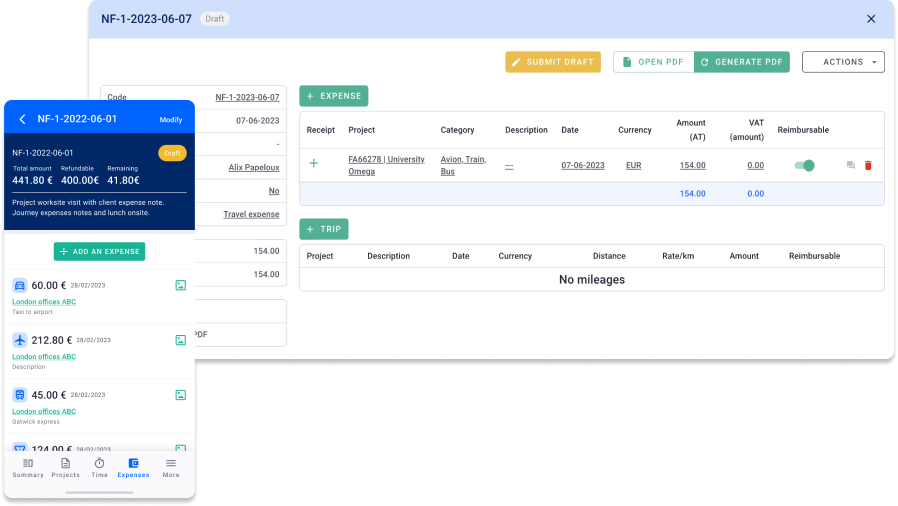Screen dimensions: 898x506
Task: Open London offices ABC link under 45.00 €
Action: pos(44,412)
